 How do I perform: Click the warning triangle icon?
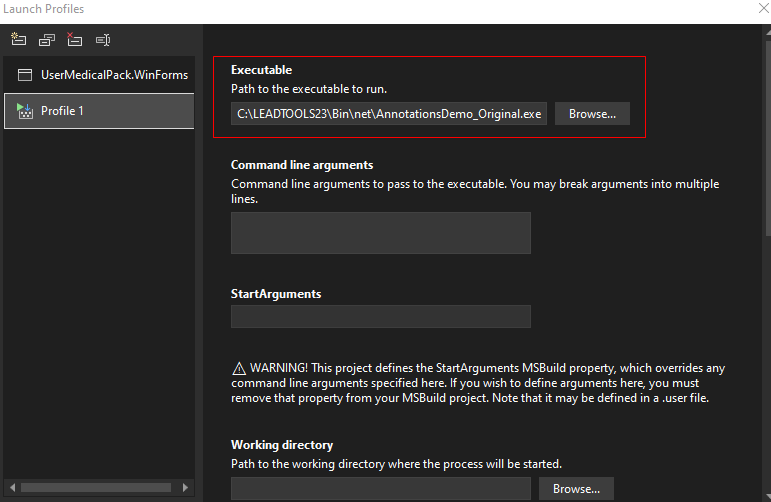pos(238,368)
